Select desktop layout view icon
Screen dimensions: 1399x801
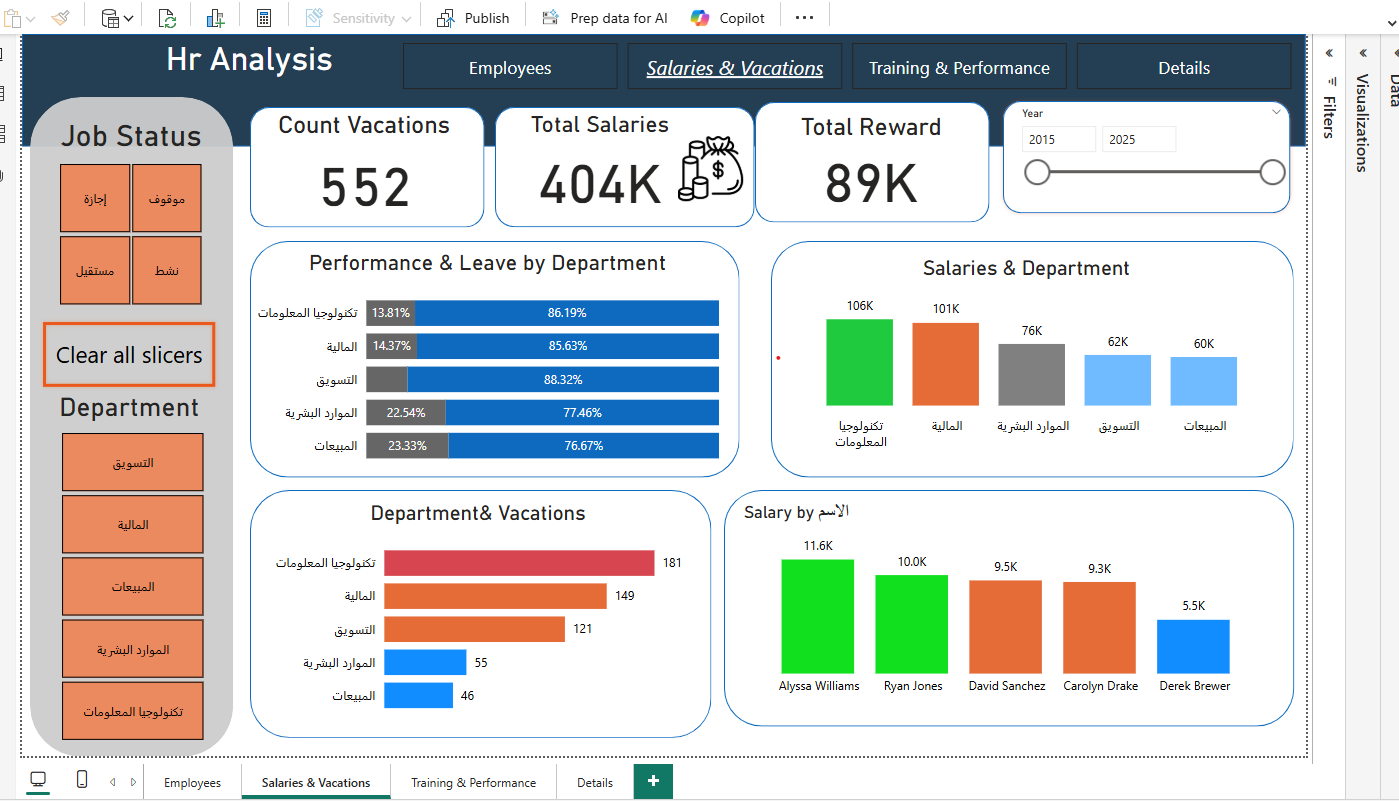click(x=38, y=780)
